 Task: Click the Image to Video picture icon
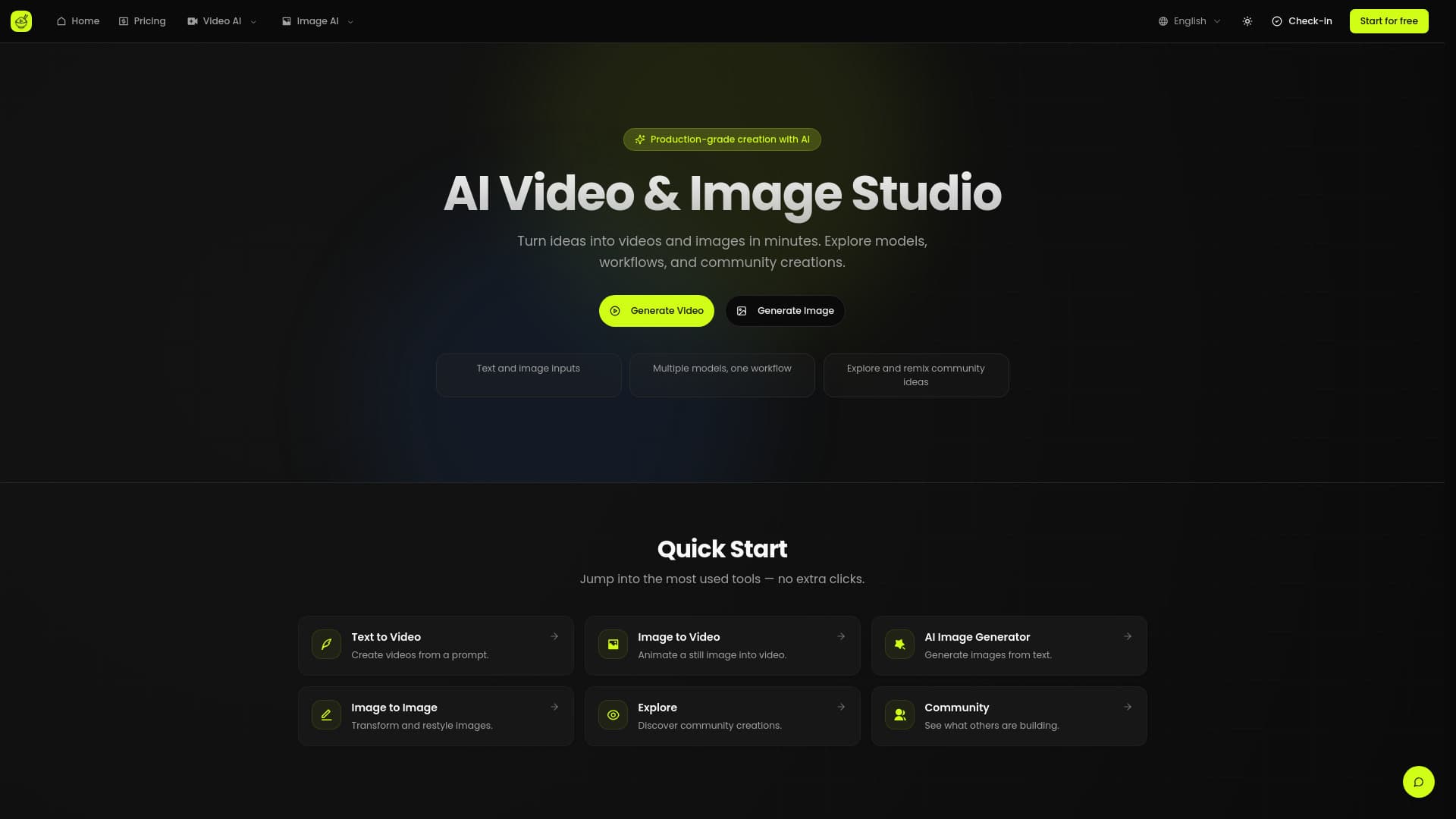[x=613, y=645]
